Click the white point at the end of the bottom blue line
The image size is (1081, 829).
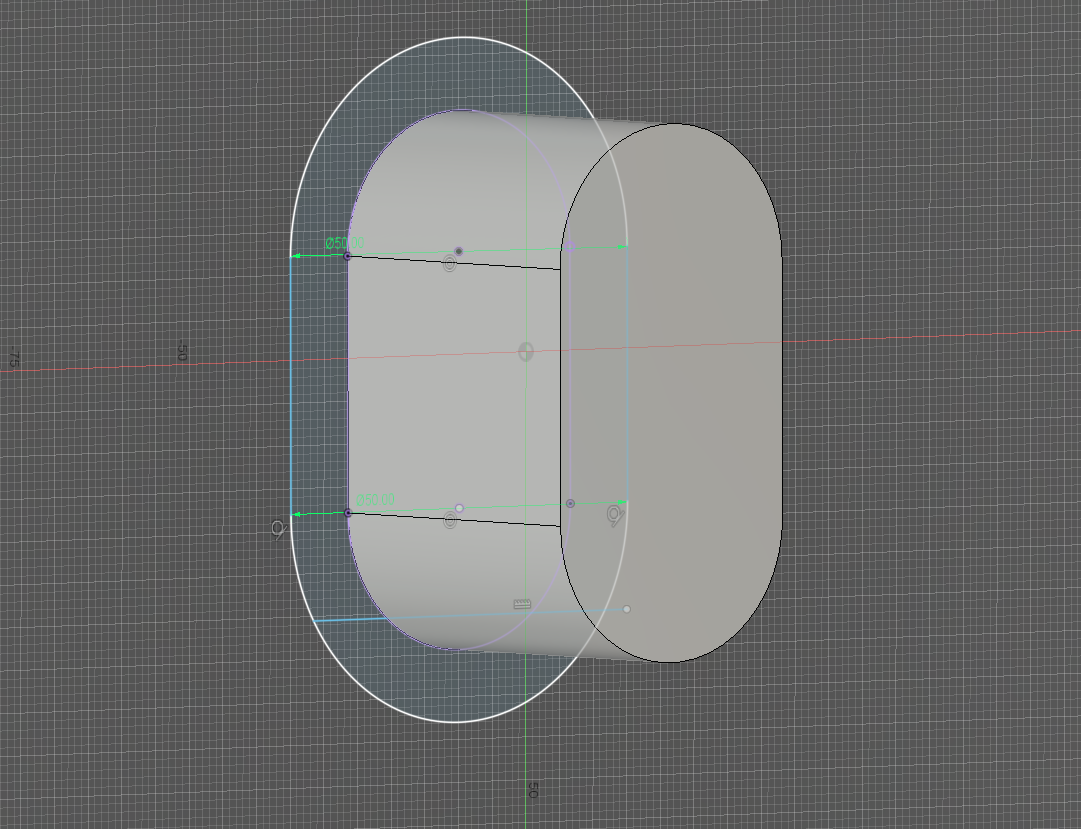point(627,609)
